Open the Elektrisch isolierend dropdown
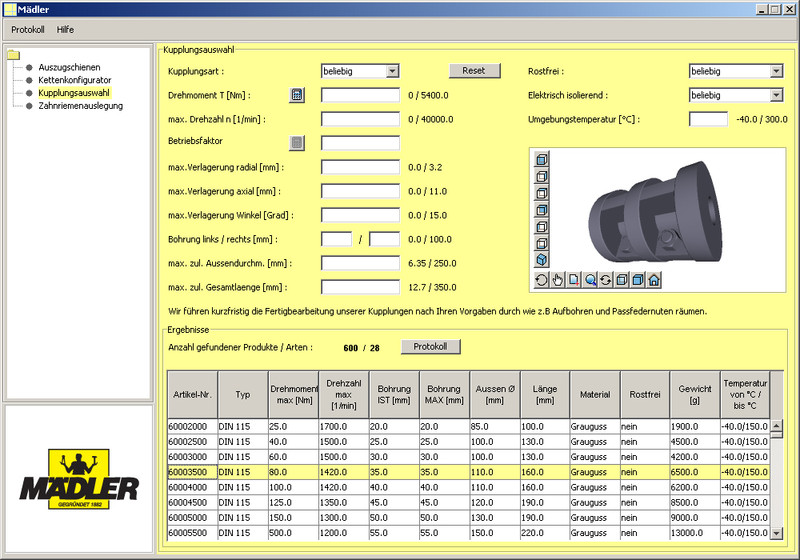Screen dimensions: 800x560 (x=776, y=95)
